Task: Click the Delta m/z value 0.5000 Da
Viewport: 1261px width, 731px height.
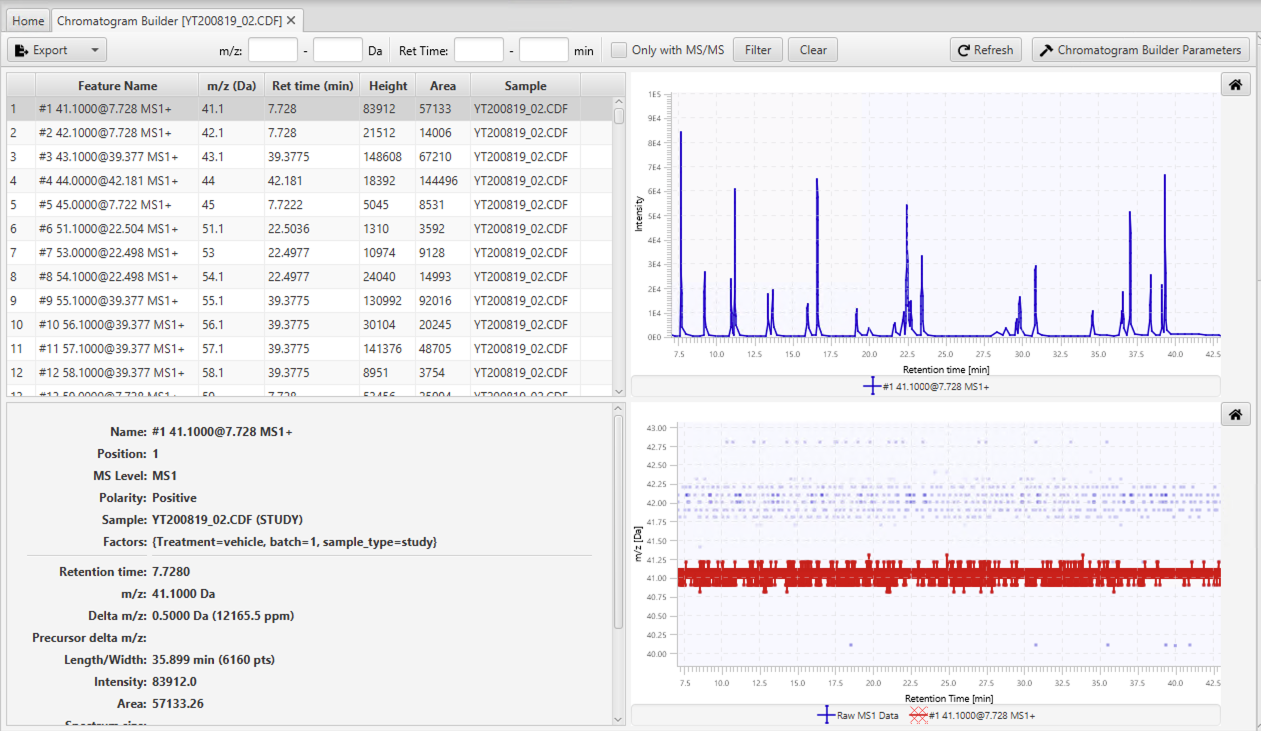Action: [x=223, y=616]
